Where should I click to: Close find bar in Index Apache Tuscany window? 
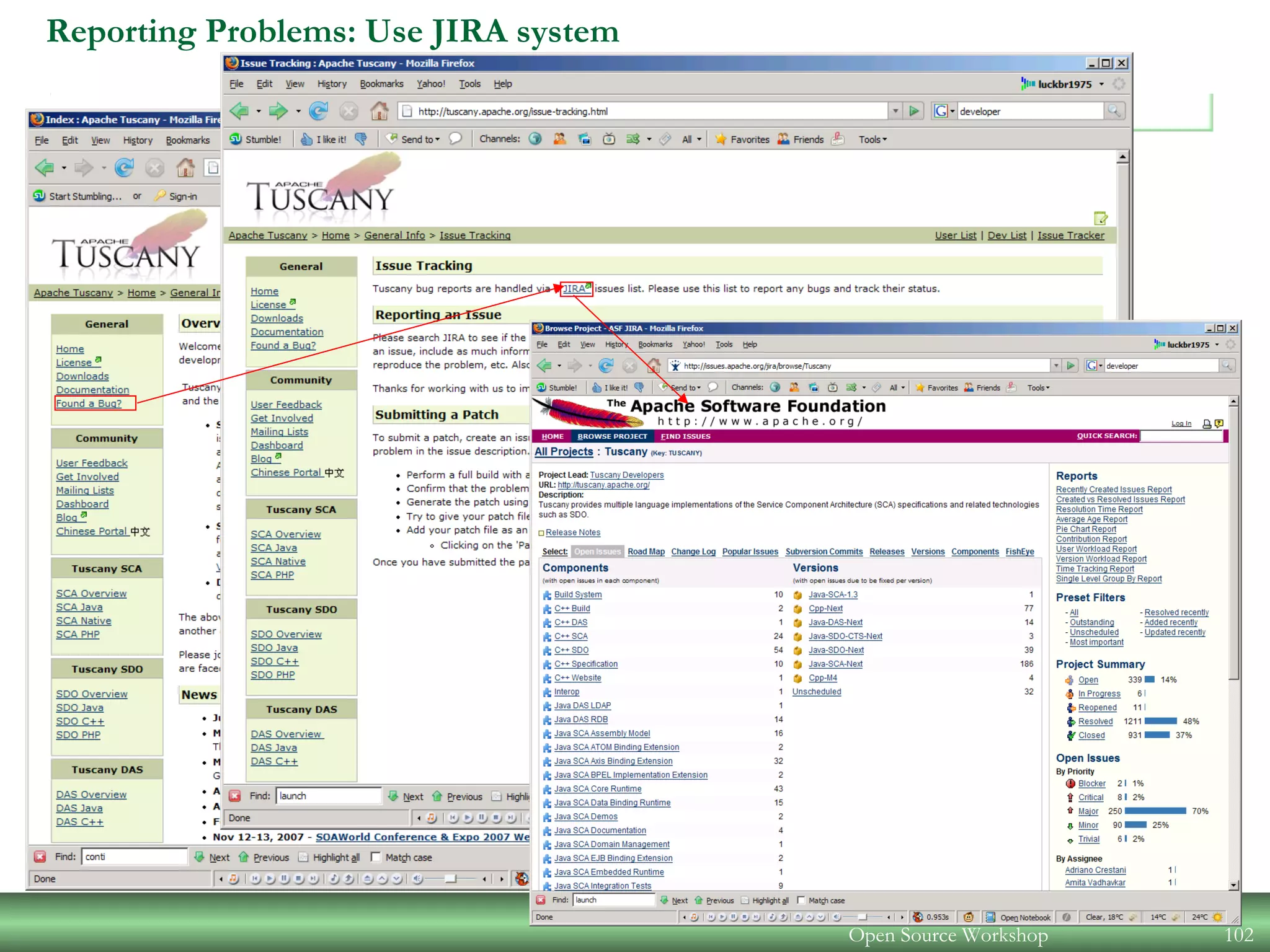[x=40, y=857]
